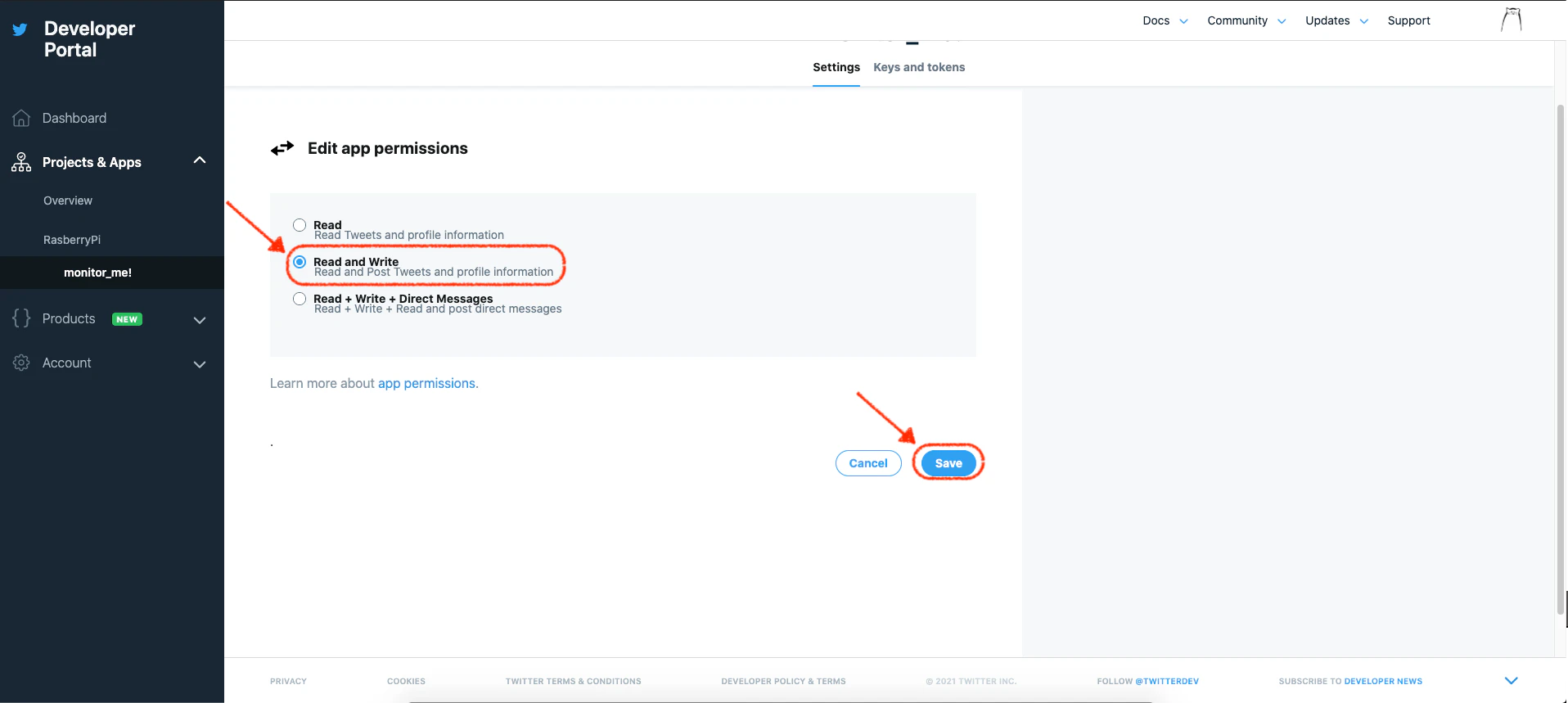
Task: Click the Projects & Apps hierarchy icon
Action: coord(21,162)
